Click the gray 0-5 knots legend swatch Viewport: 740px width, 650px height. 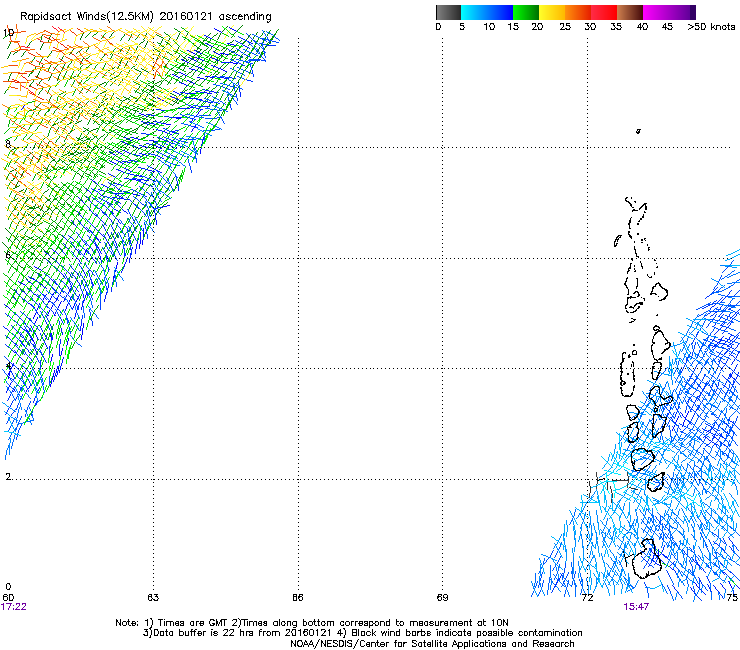point(448,12)
